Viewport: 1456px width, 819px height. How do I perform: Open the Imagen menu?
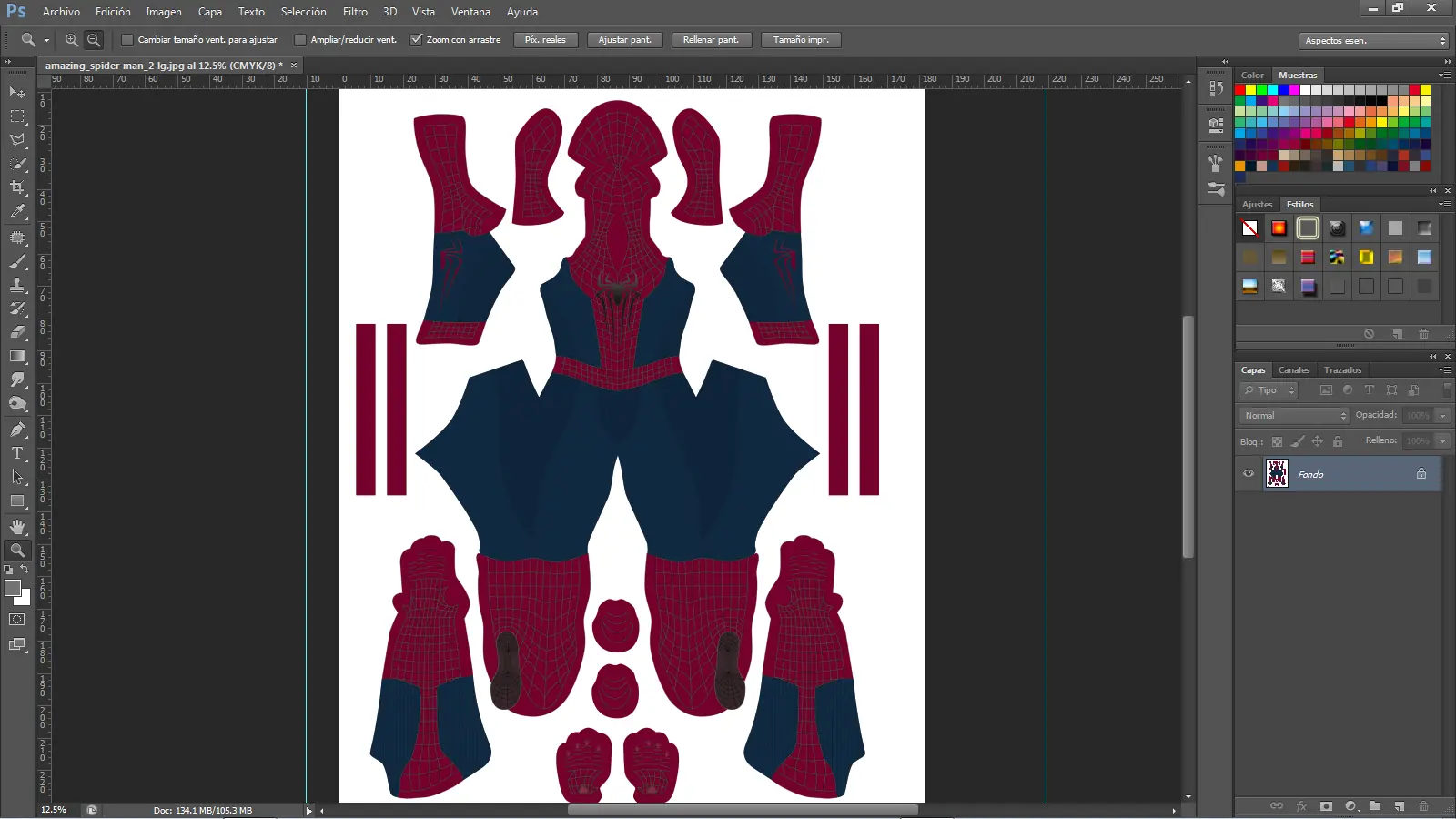pos(164,12)
